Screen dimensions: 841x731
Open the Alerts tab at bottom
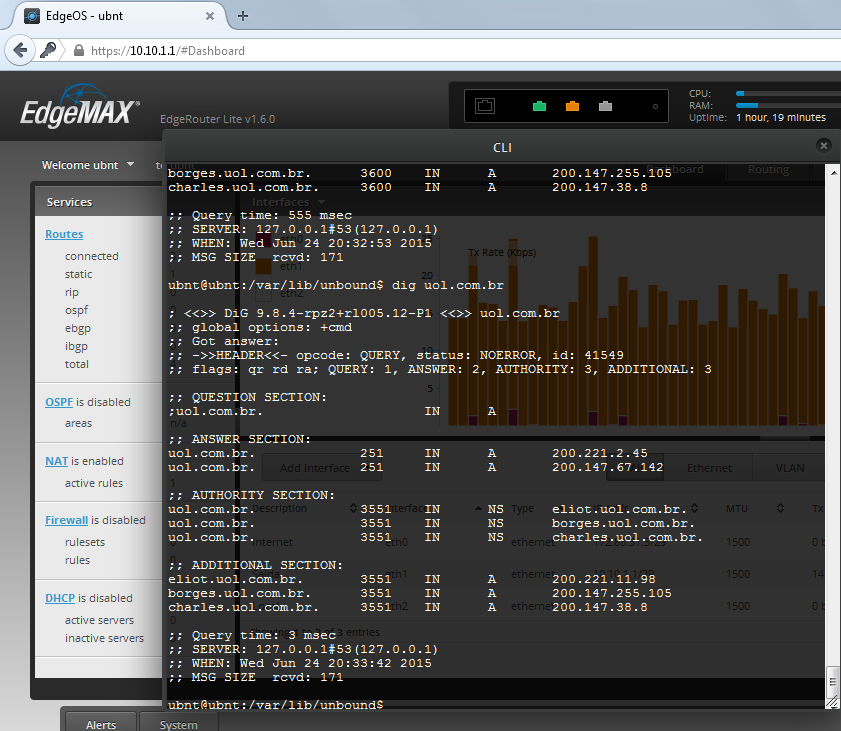pos(100,724)
